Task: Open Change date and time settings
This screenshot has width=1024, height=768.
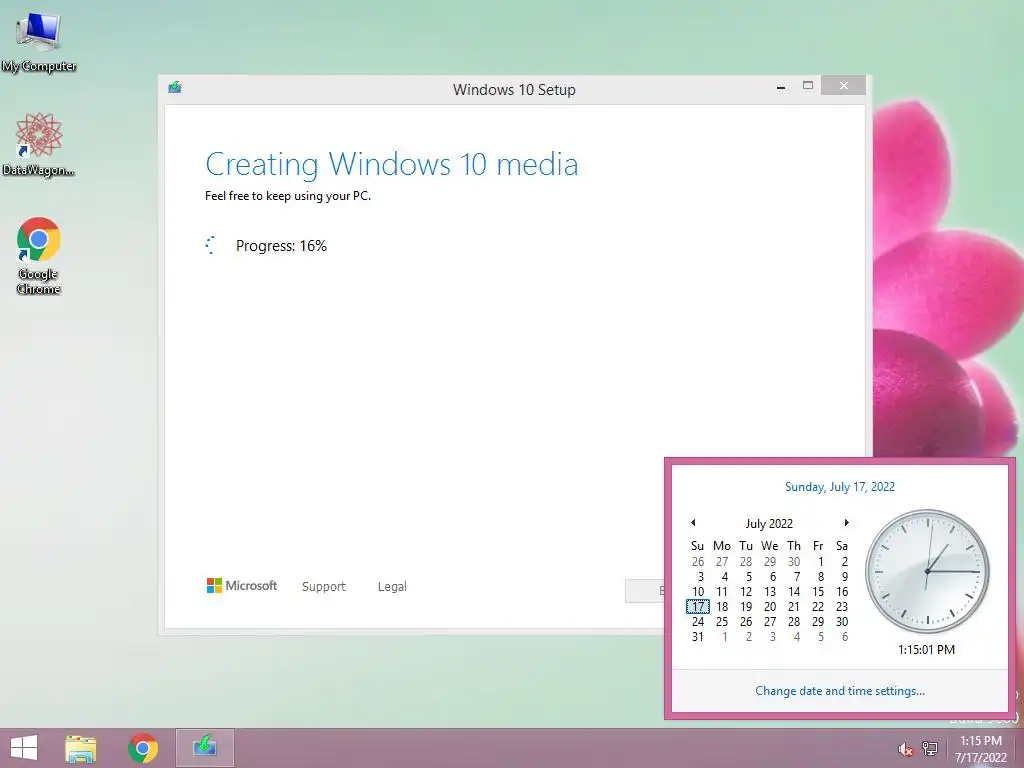Action: [x=840, y=691]
